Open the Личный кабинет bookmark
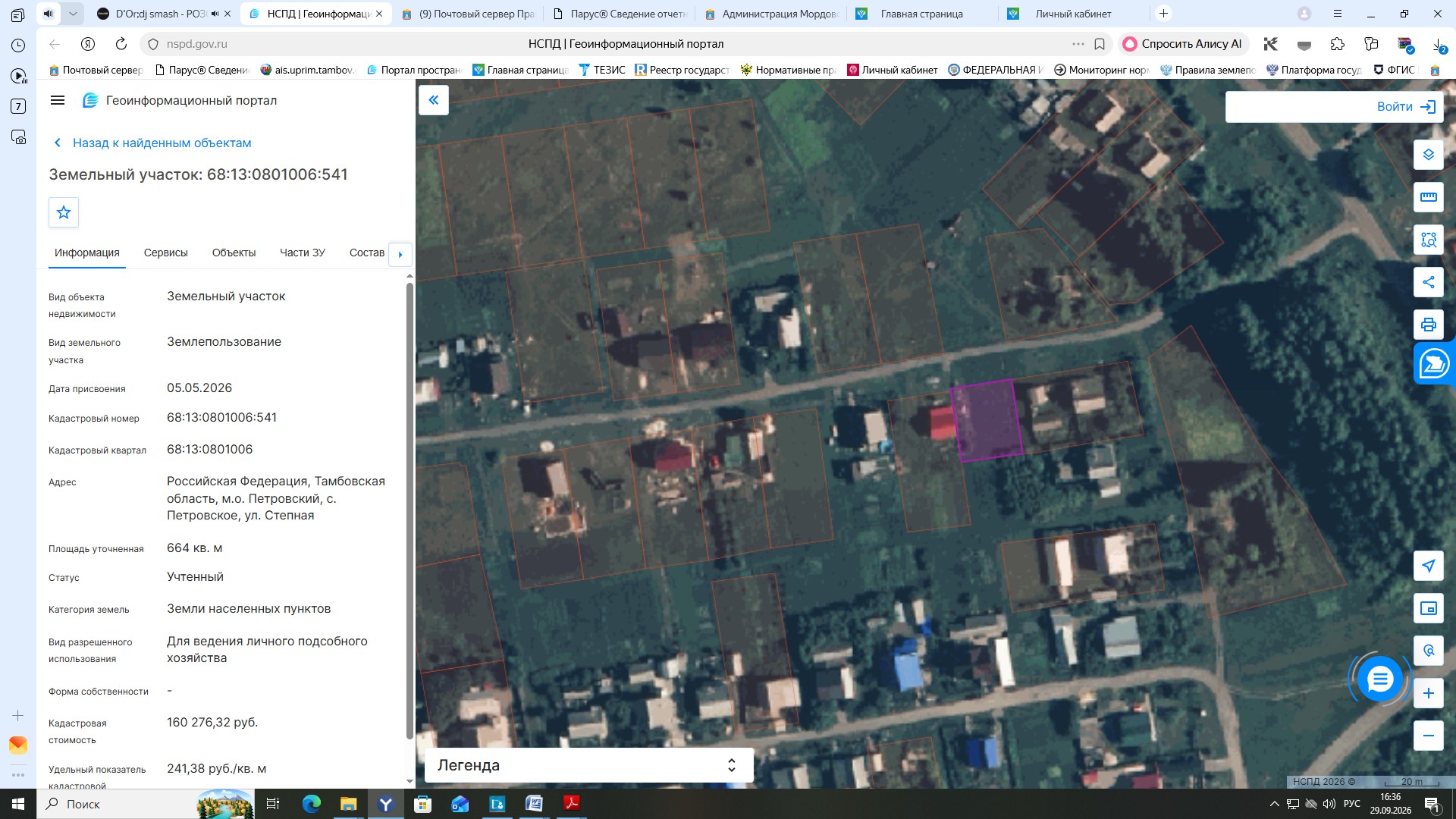Screen dimensions: 1456x819 pyautogui.click(x=893, y=70)
